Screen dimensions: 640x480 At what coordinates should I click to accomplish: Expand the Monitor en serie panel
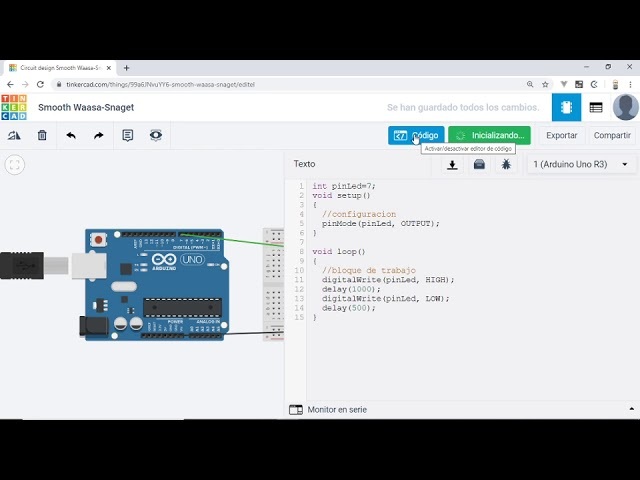(x=630, y=409)
